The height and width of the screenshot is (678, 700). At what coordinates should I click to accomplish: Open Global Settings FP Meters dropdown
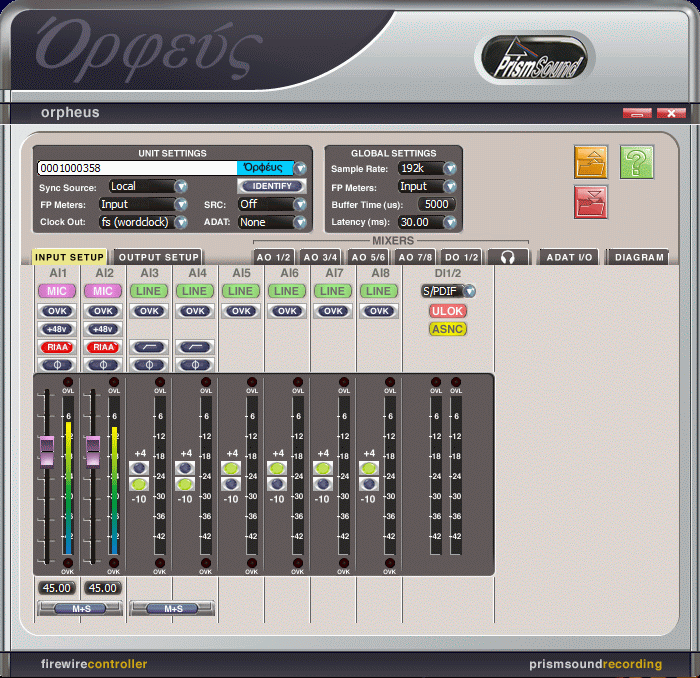click(x=450, y=186)
